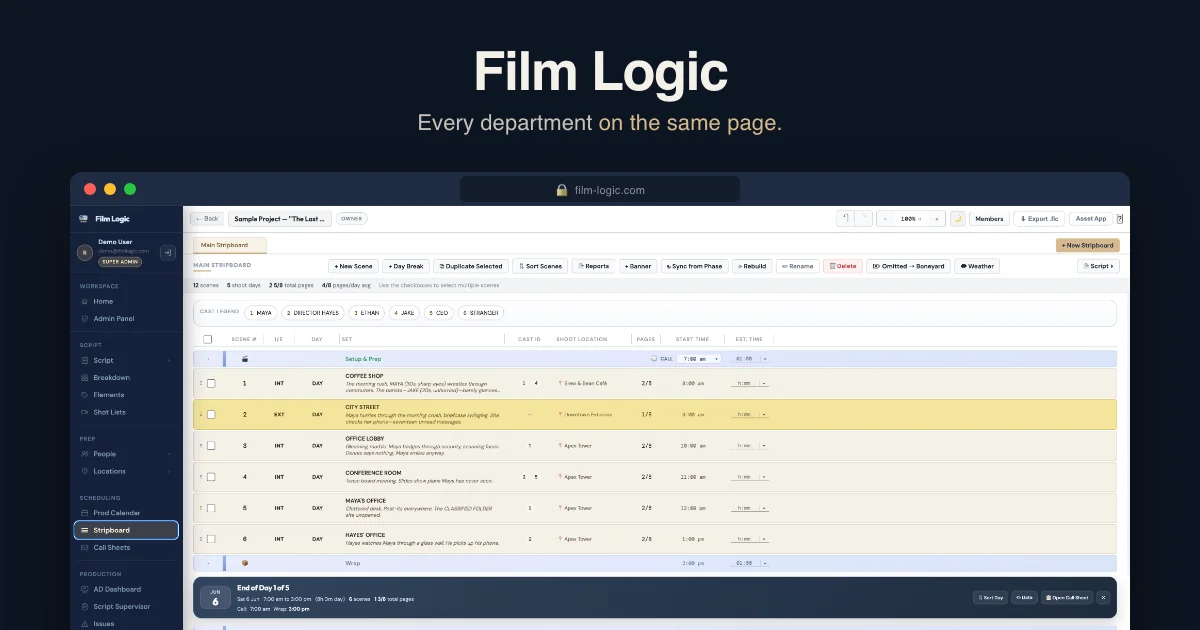1200x630 pixels.
Task: Click the + New Scene button
Action: [x=353, y=266]
